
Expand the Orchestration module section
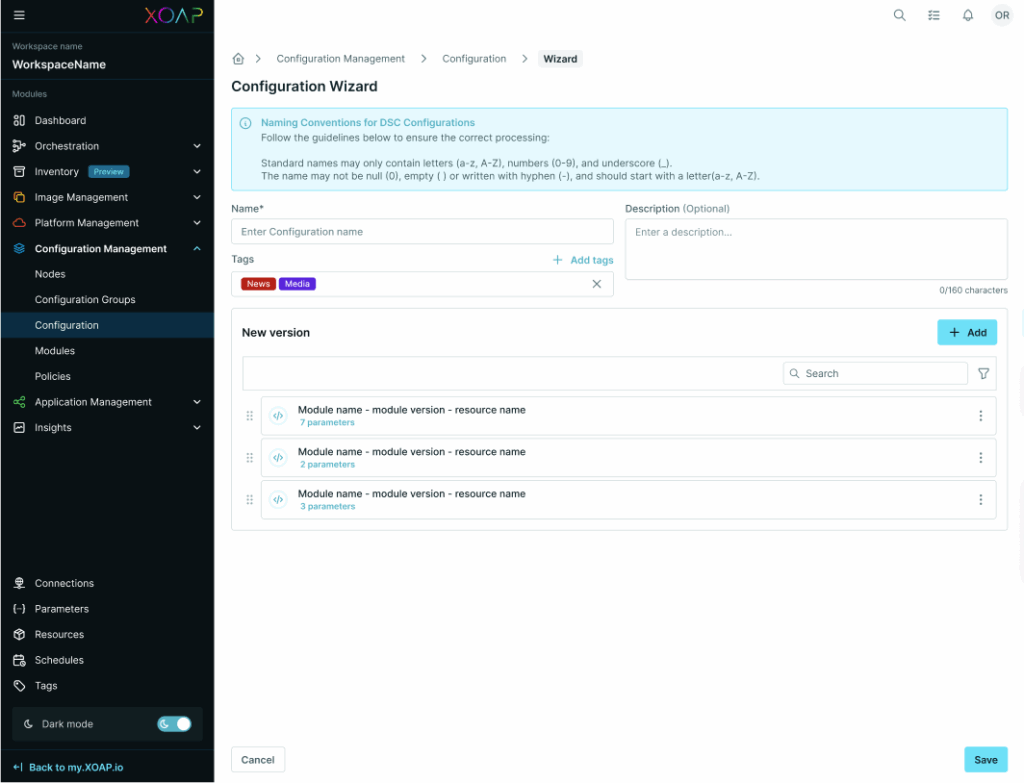tap(106, 145)
